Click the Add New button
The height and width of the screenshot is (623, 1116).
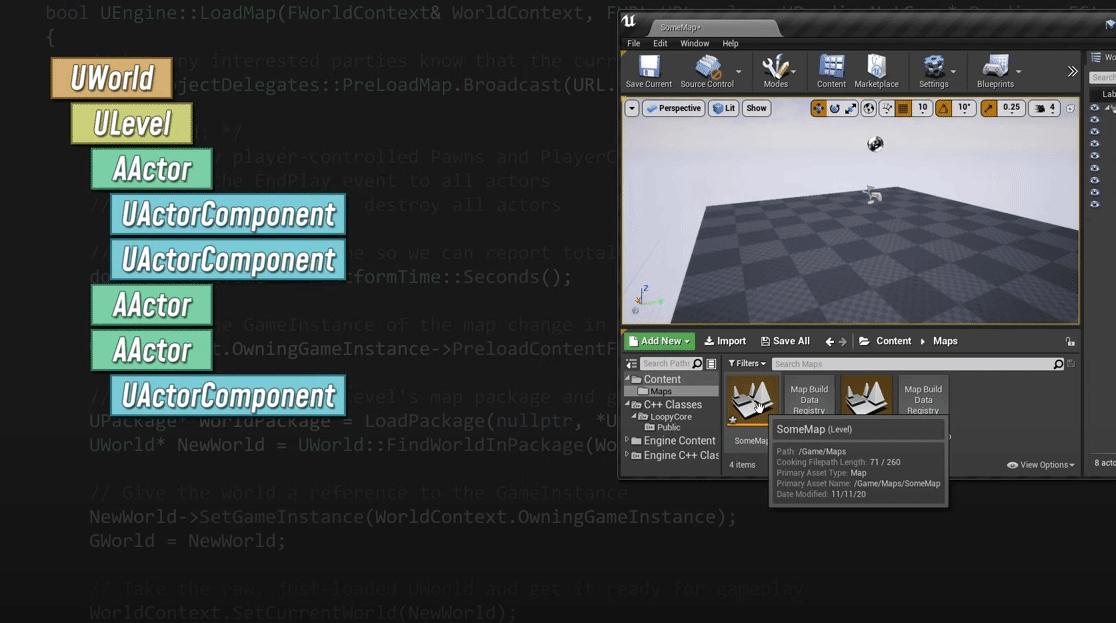point(660,341)
